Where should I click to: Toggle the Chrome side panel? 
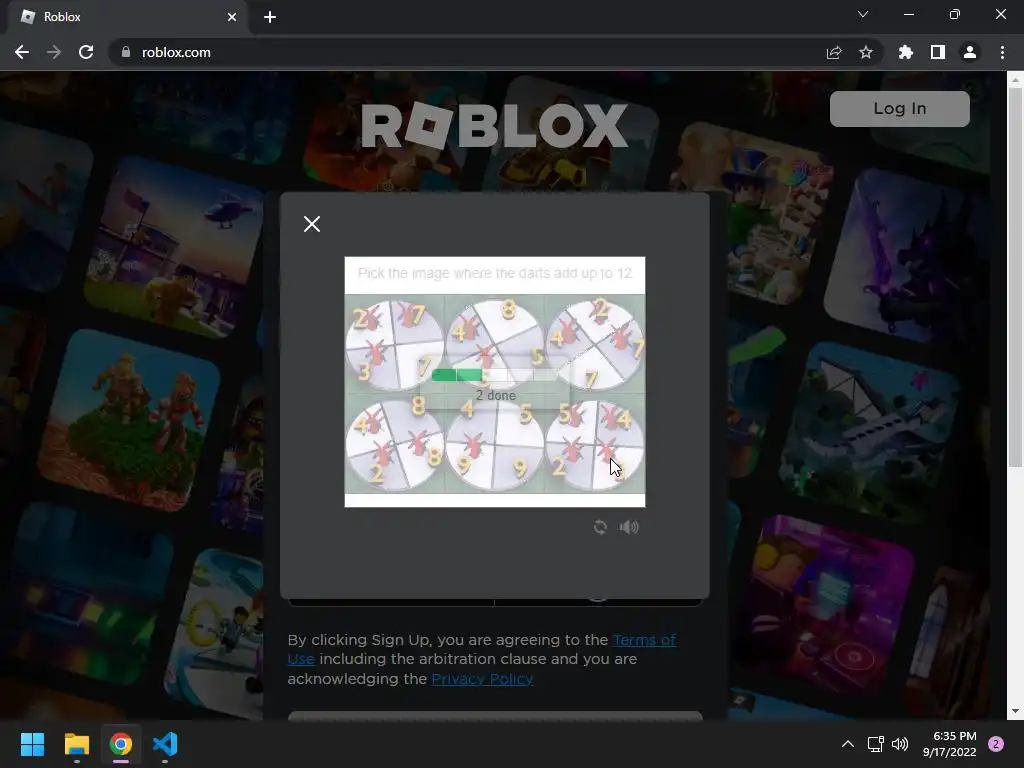click(x=938, y=52)
